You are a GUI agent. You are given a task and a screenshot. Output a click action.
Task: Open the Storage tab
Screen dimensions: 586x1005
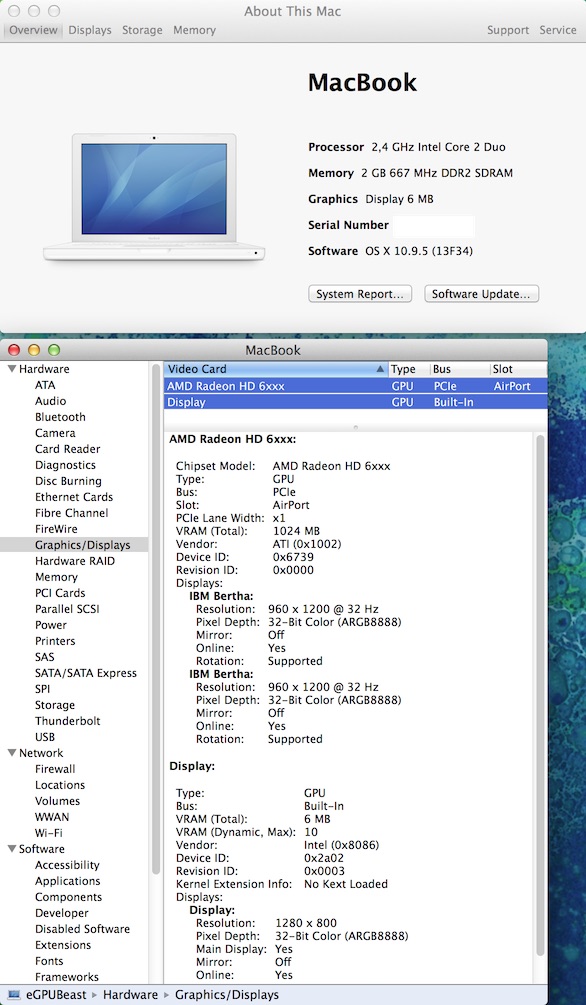tap(142, 30)
